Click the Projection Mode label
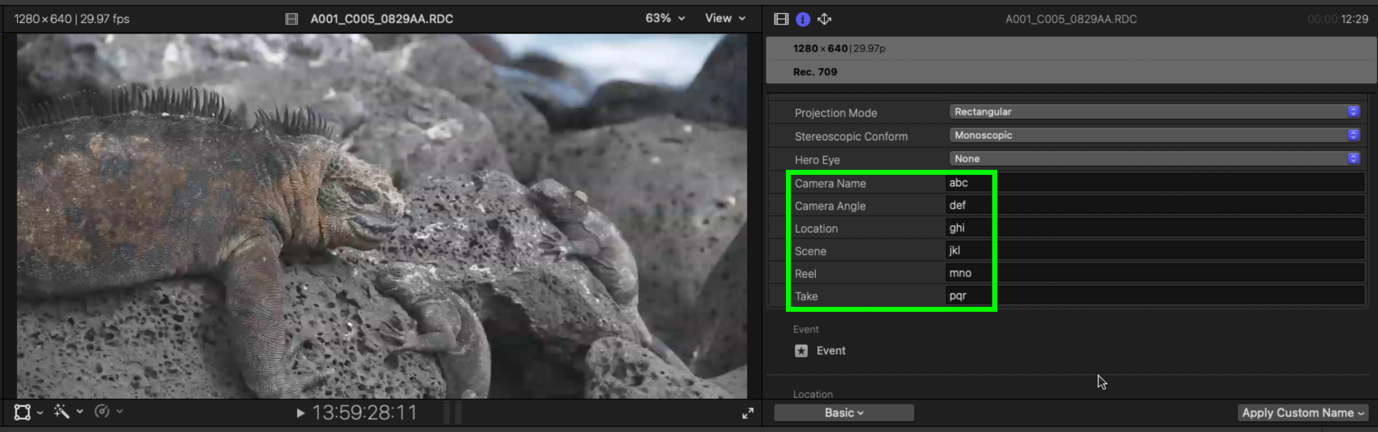The height and width of the screenshot is (432, 1378). pyautogui.click(x=836, y=113)
